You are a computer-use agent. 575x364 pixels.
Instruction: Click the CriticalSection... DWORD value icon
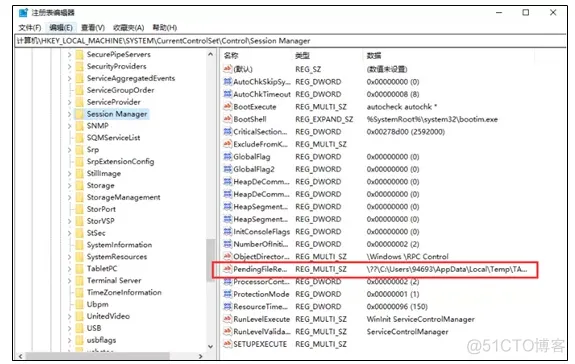(228, 132)
